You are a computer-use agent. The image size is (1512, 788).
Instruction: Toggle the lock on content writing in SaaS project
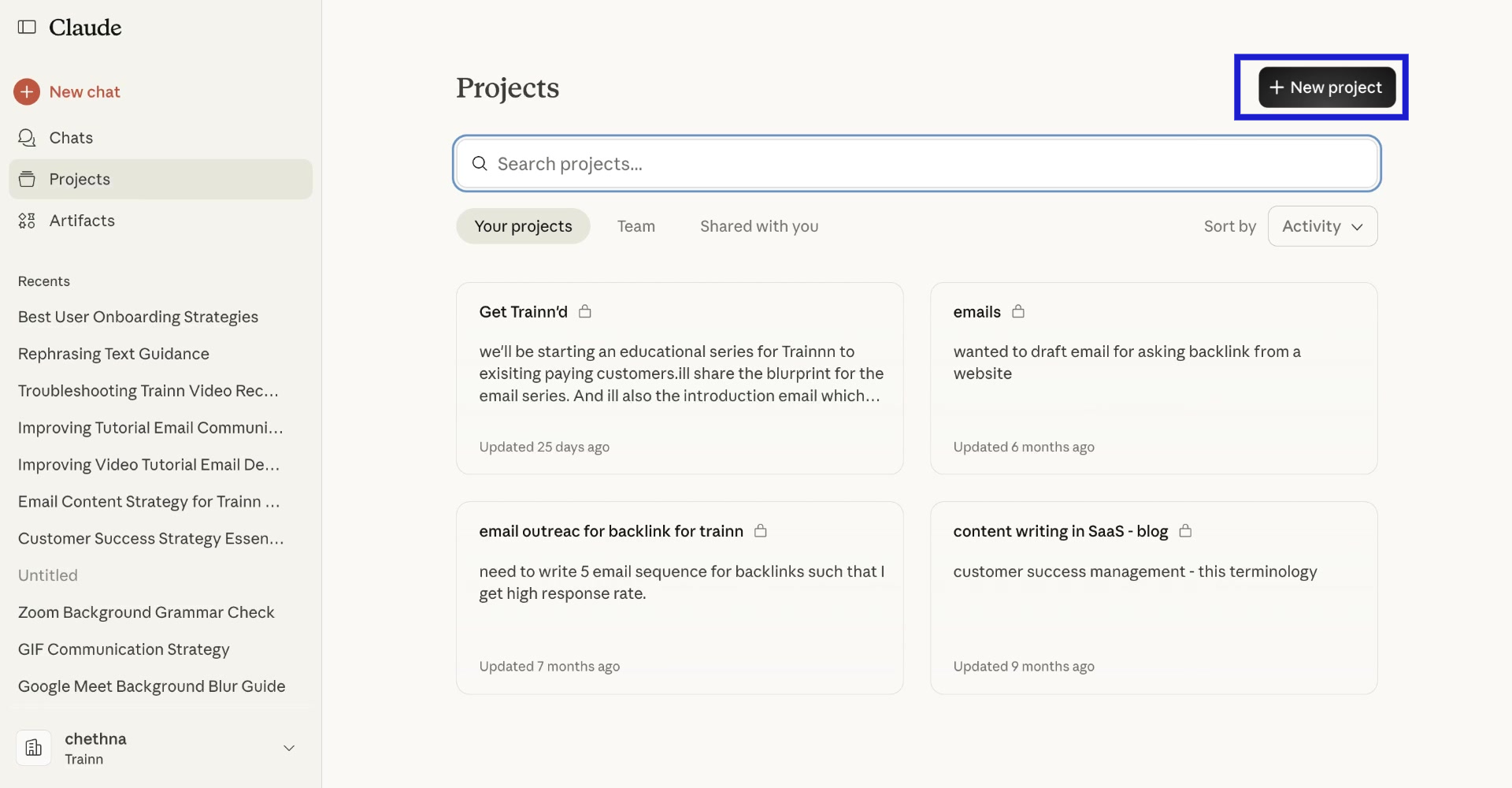tap(1186, 531)
